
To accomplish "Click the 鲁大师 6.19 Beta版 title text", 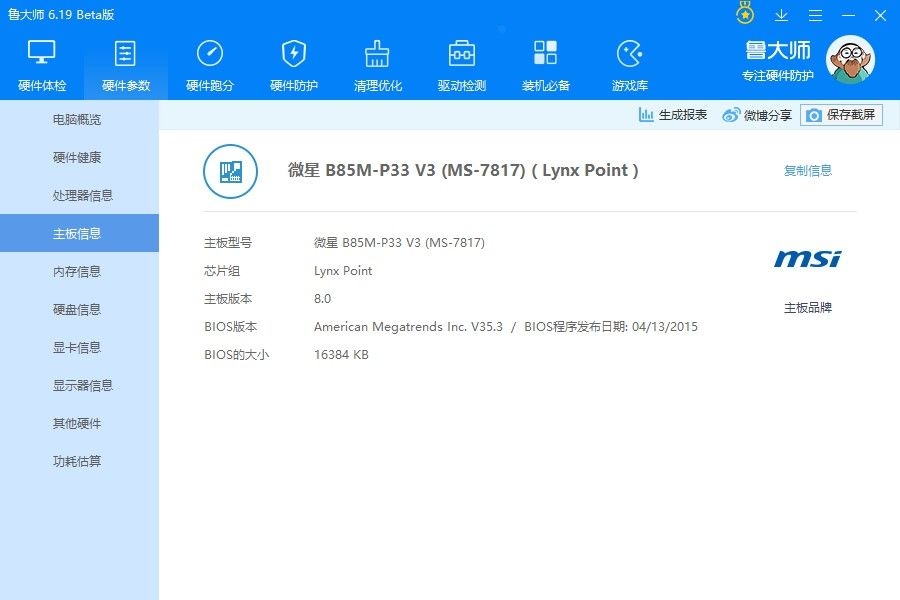I will (x=61, y=15).
